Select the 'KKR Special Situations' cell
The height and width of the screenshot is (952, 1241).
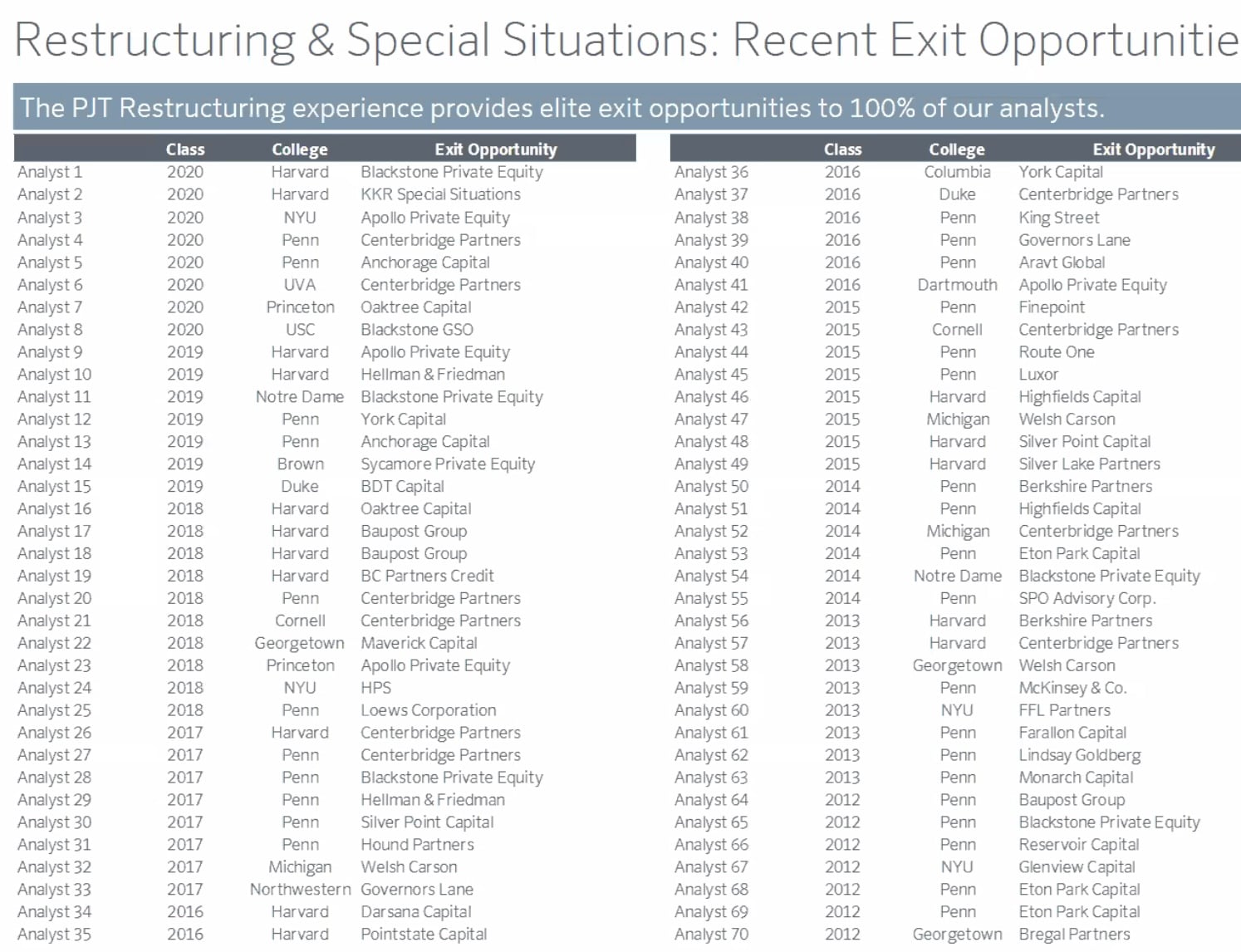pos(440,194)
